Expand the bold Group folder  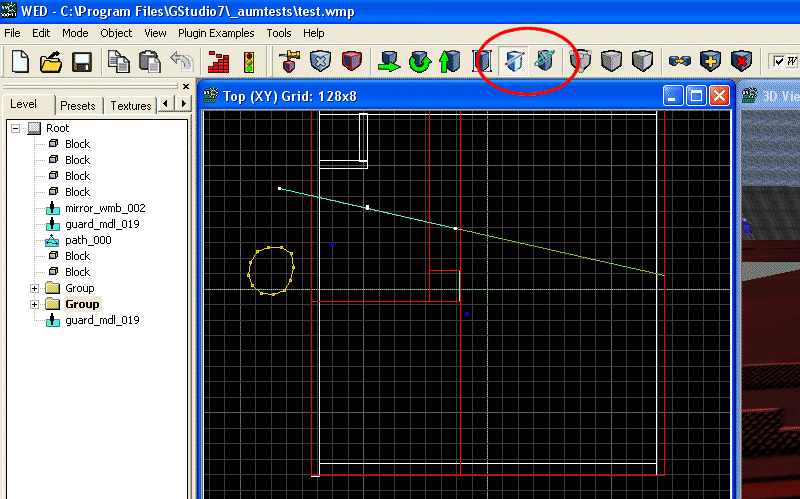coord(35,304)
